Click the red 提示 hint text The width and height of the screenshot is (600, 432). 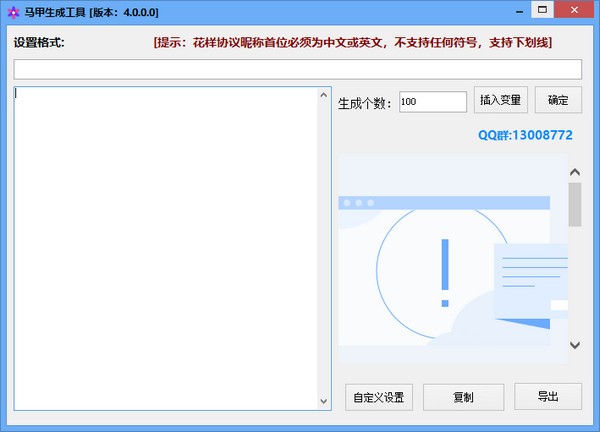point(352,43)
